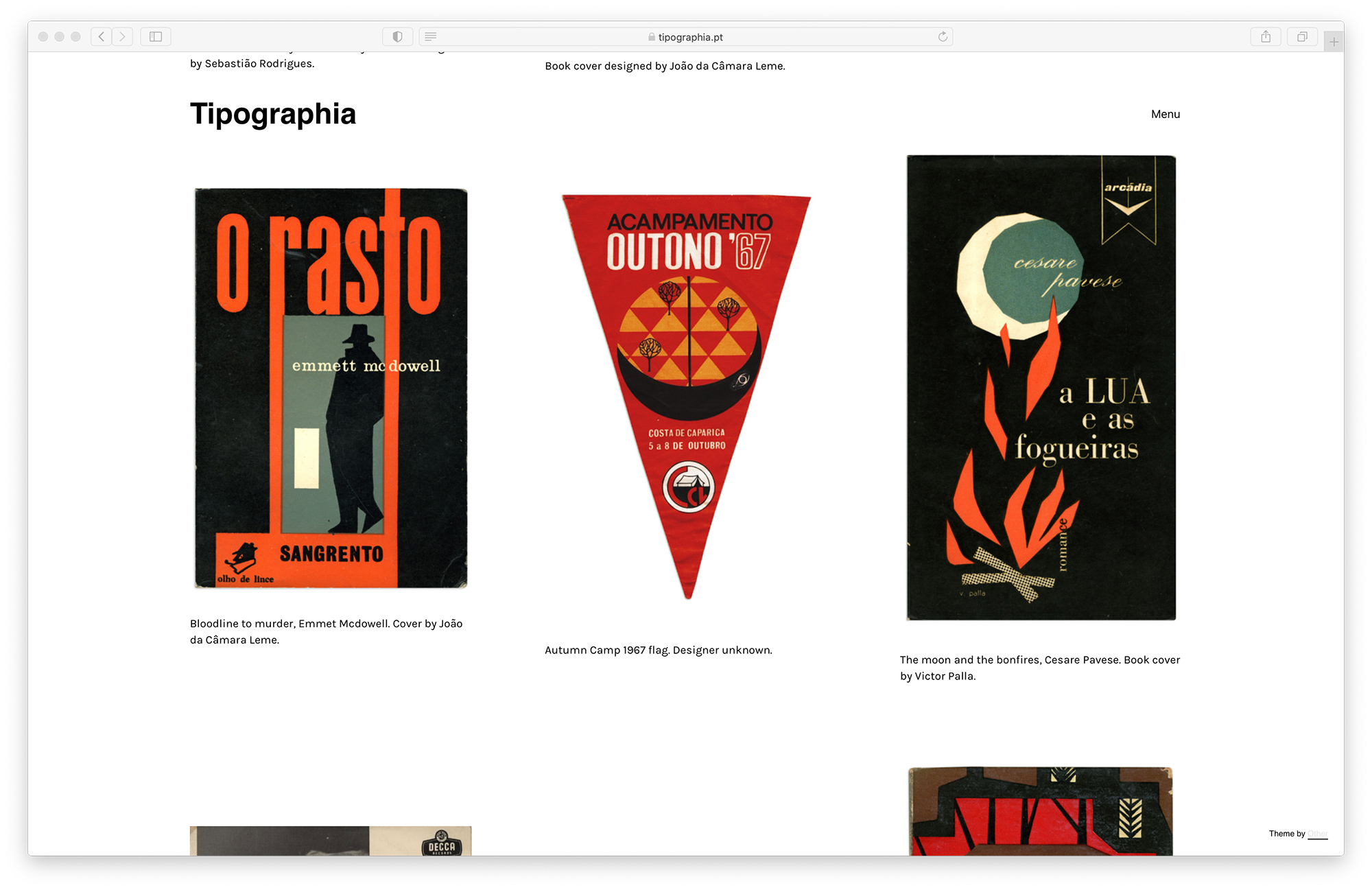
Task: Go back with Safari's back arrow
Action: [101, 37]
